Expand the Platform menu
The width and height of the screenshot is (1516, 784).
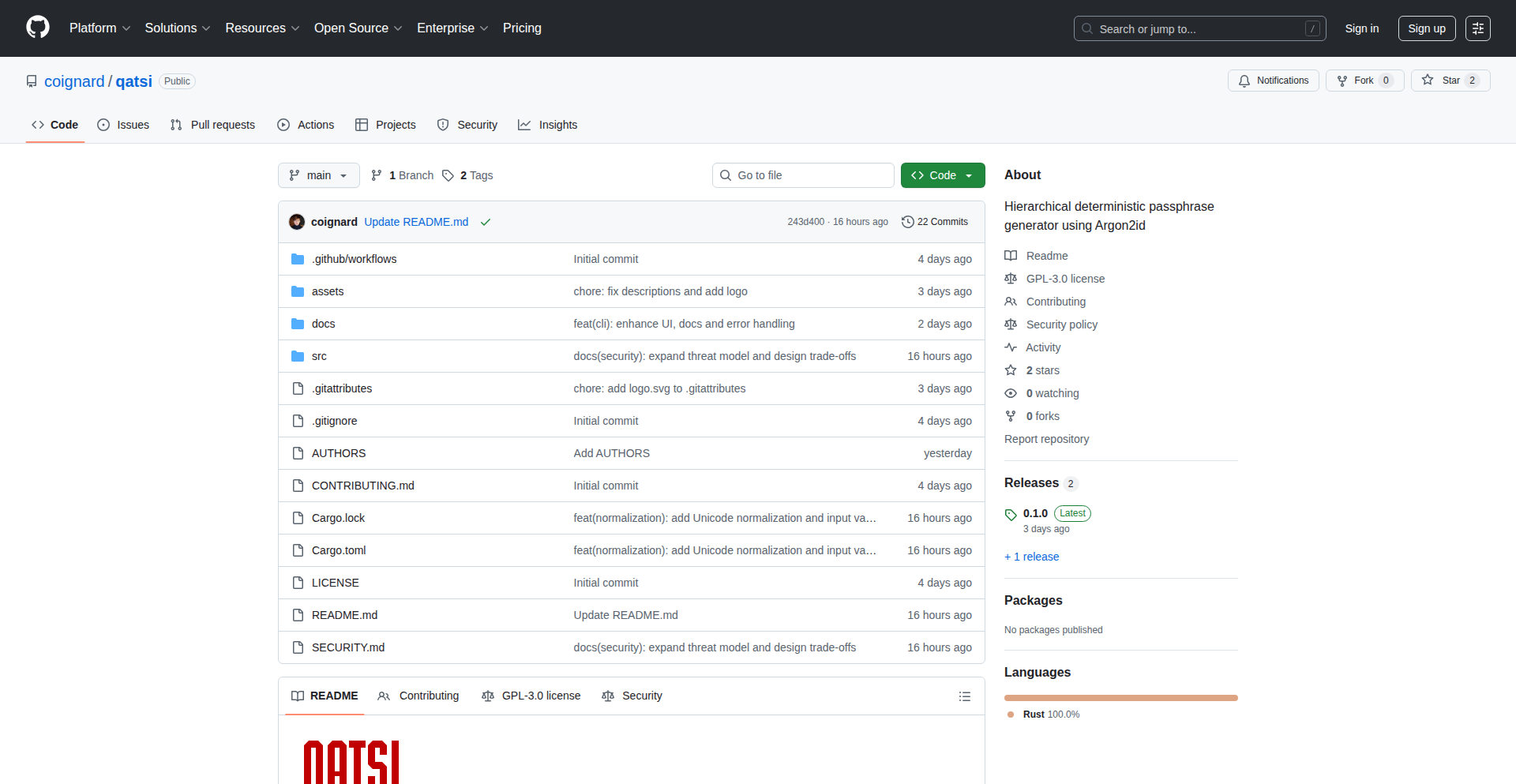[100, 28]
